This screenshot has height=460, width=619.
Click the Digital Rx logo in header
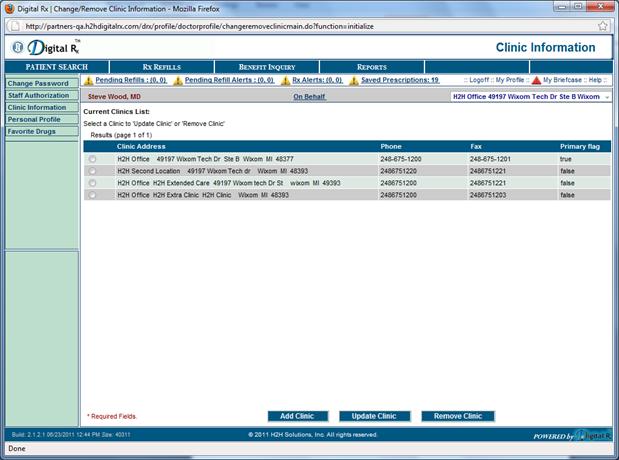tap(44, 47)
